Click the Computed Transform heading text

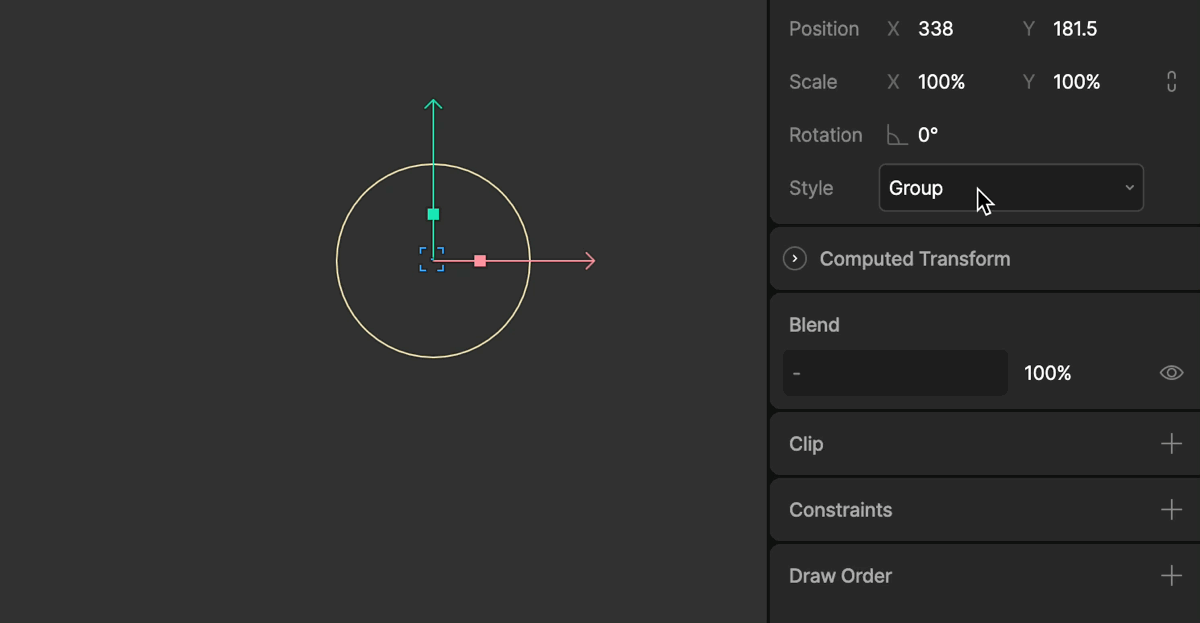click(x=915, y=259)
